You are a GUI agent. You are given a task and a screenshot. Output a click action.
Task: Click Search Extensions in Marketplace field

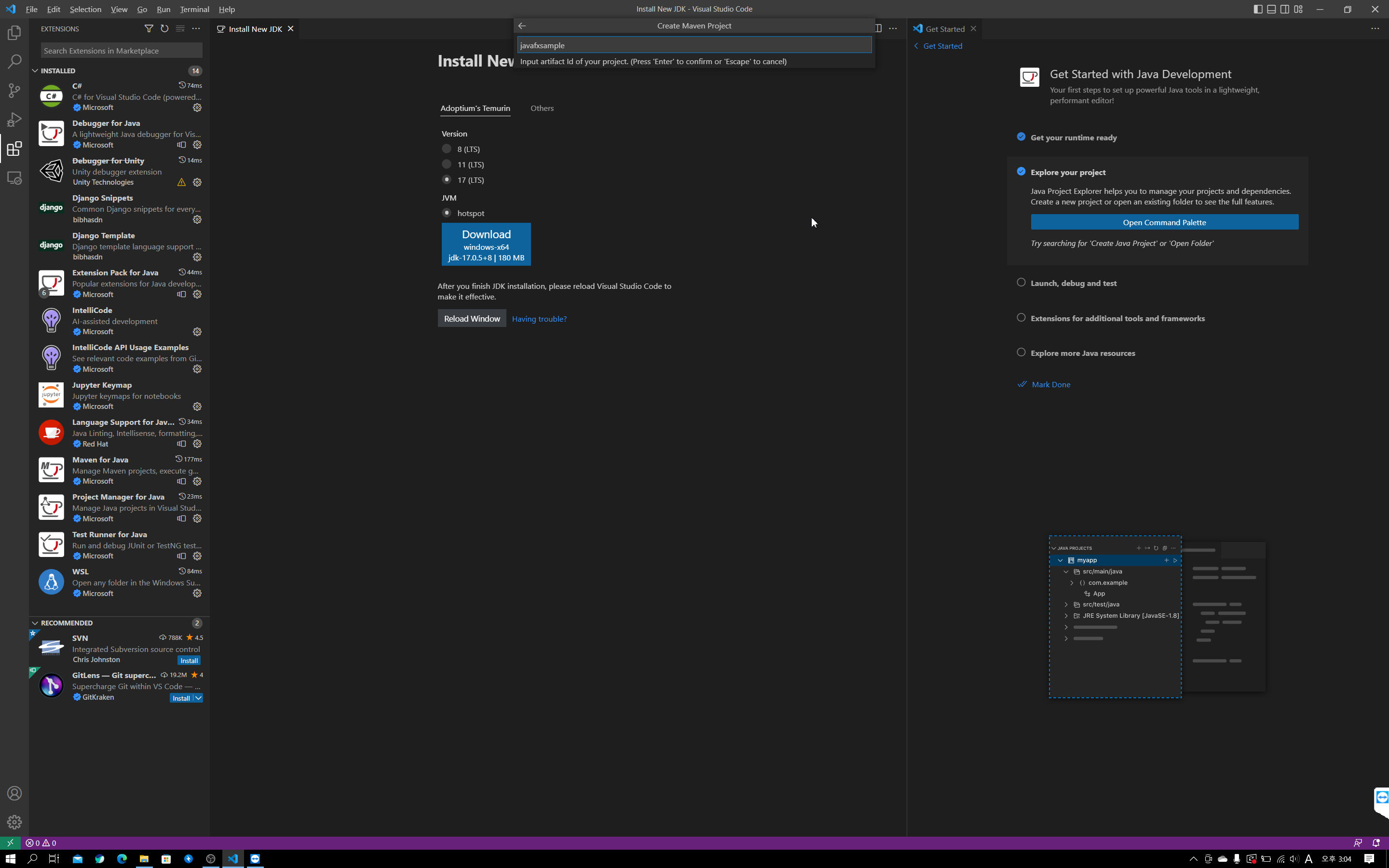pos(121,51)
